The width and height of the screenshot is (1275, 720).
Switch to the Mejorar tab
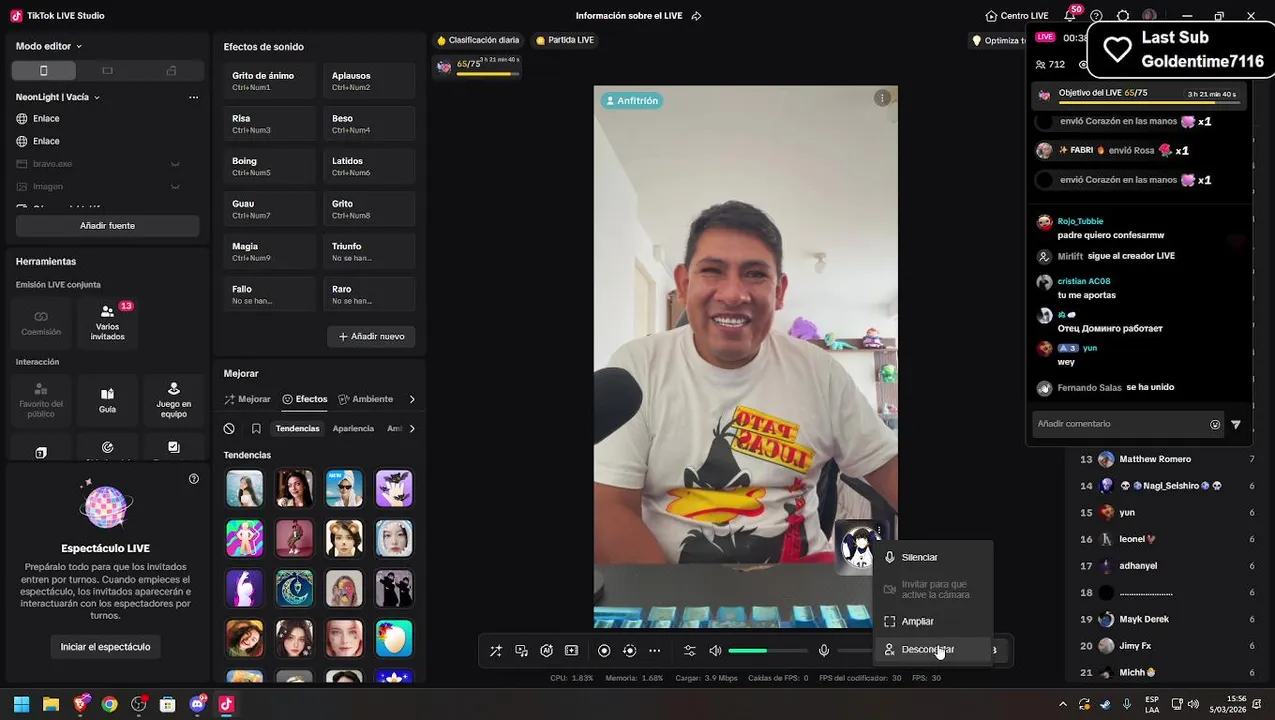247,399
